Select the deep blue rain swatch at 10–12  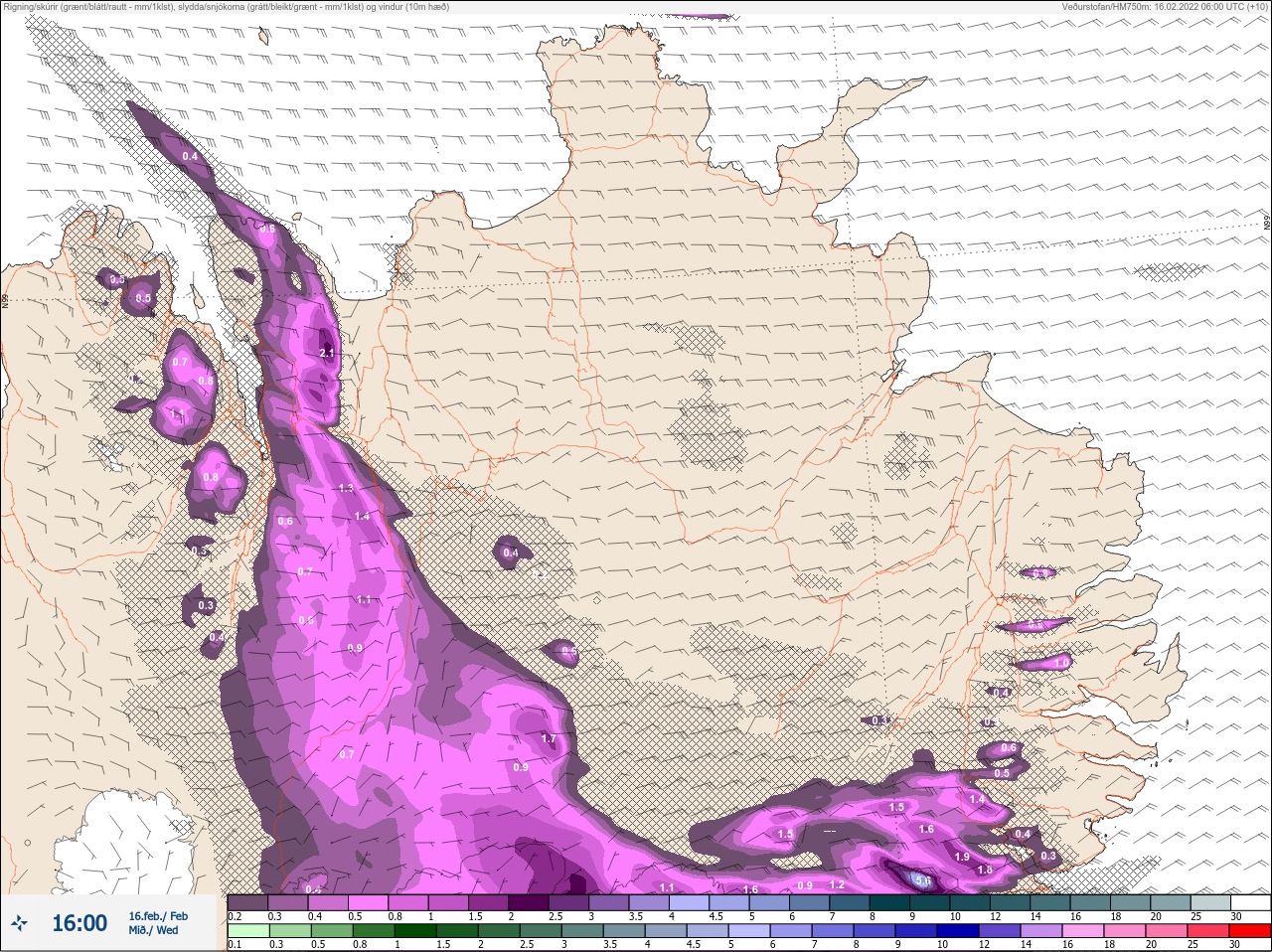point(960,931)
